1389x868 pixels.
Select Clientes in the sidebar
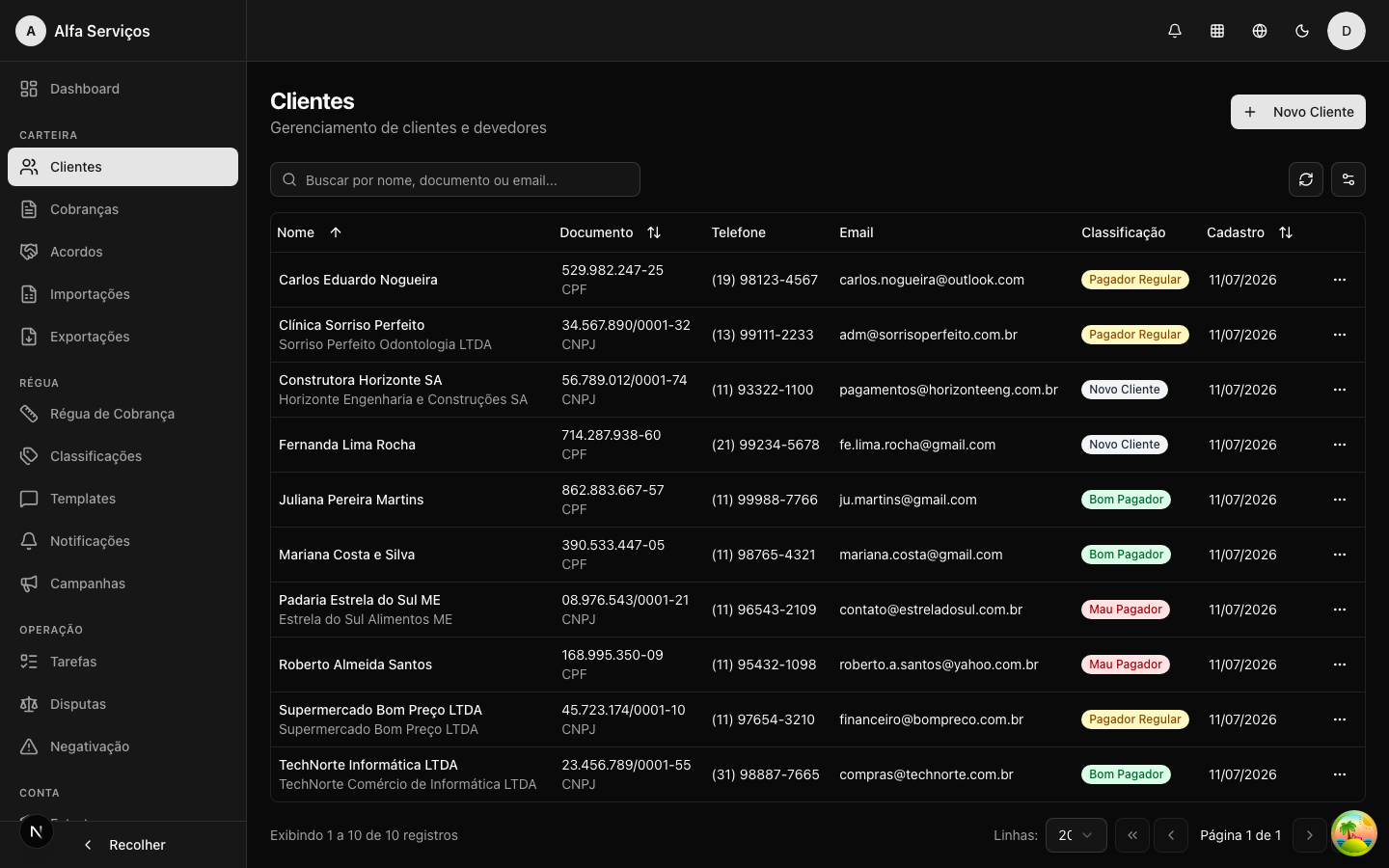[123, 167]
